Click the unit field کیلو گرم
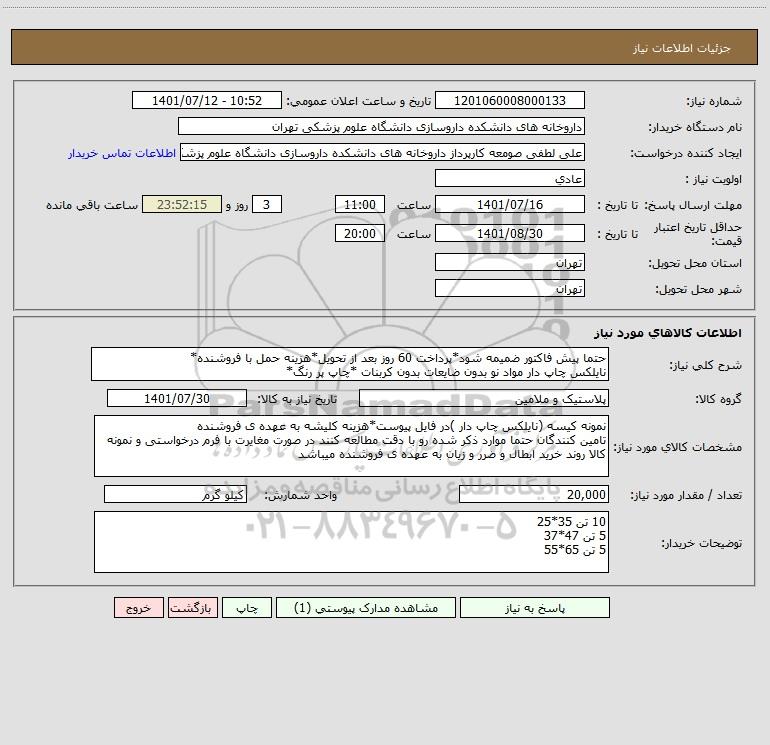The width and height of the screenshot is (770, 745). (x=175, y=495)
